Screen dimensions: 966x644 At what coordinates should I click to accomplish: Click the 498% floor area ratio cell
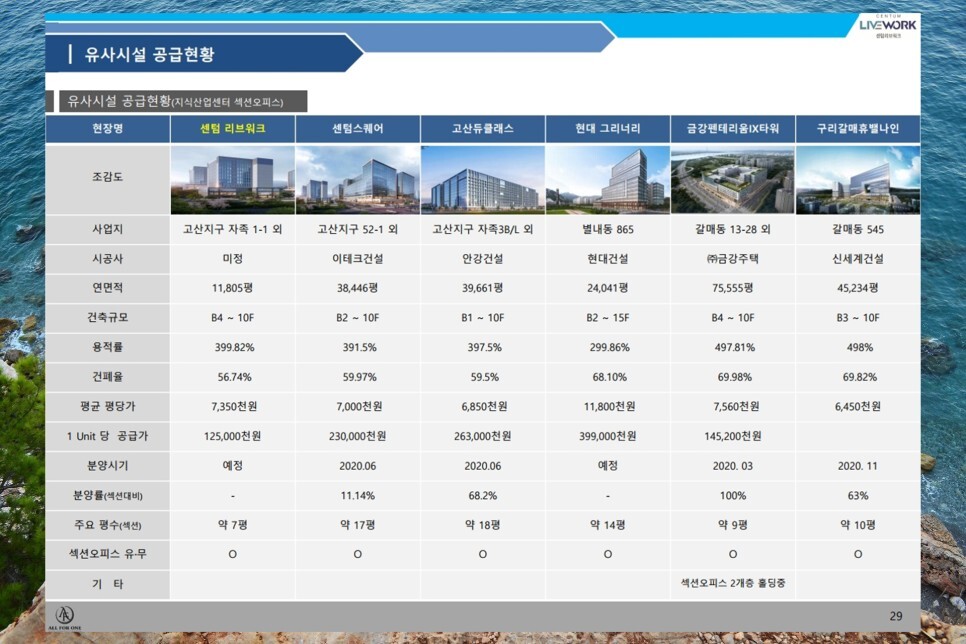(859, 348)
